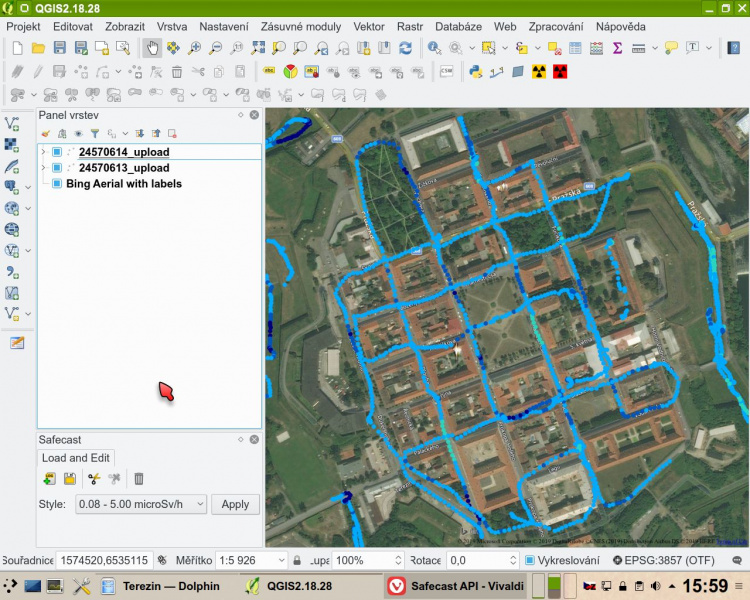Viewport: 750px width, 600px height.
Task: Open the Safecast Style dropdown
Action: pyautogui.click(x=141, y=504)
